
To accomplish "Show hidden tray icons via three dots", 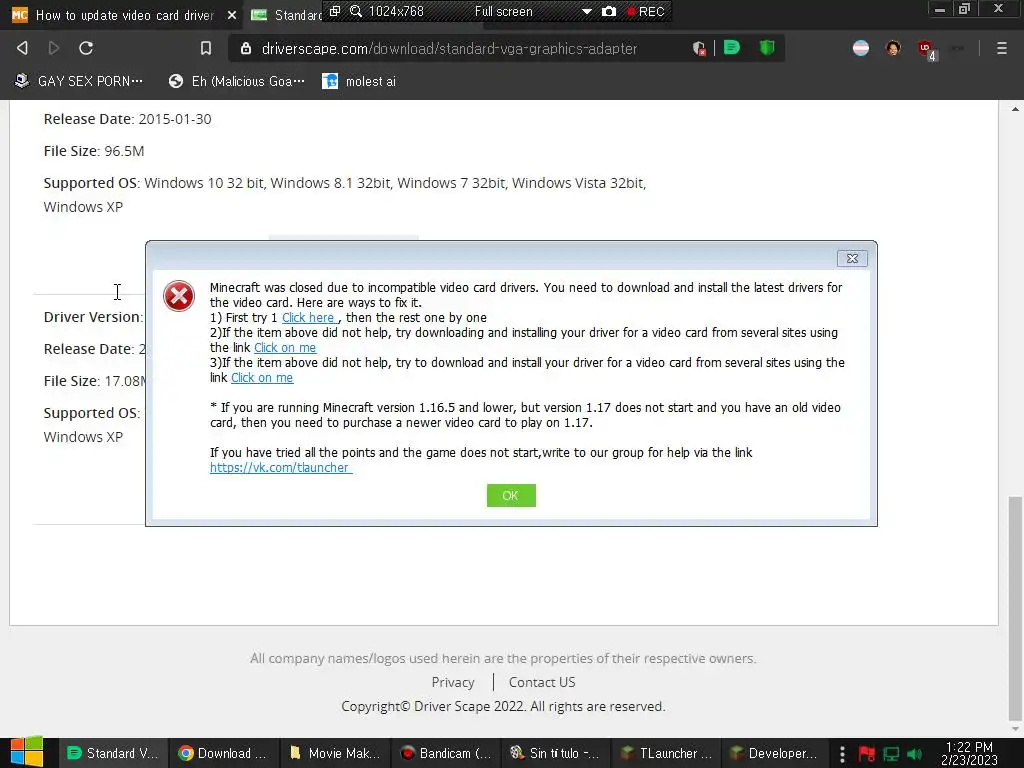I will tap(842, 754).
